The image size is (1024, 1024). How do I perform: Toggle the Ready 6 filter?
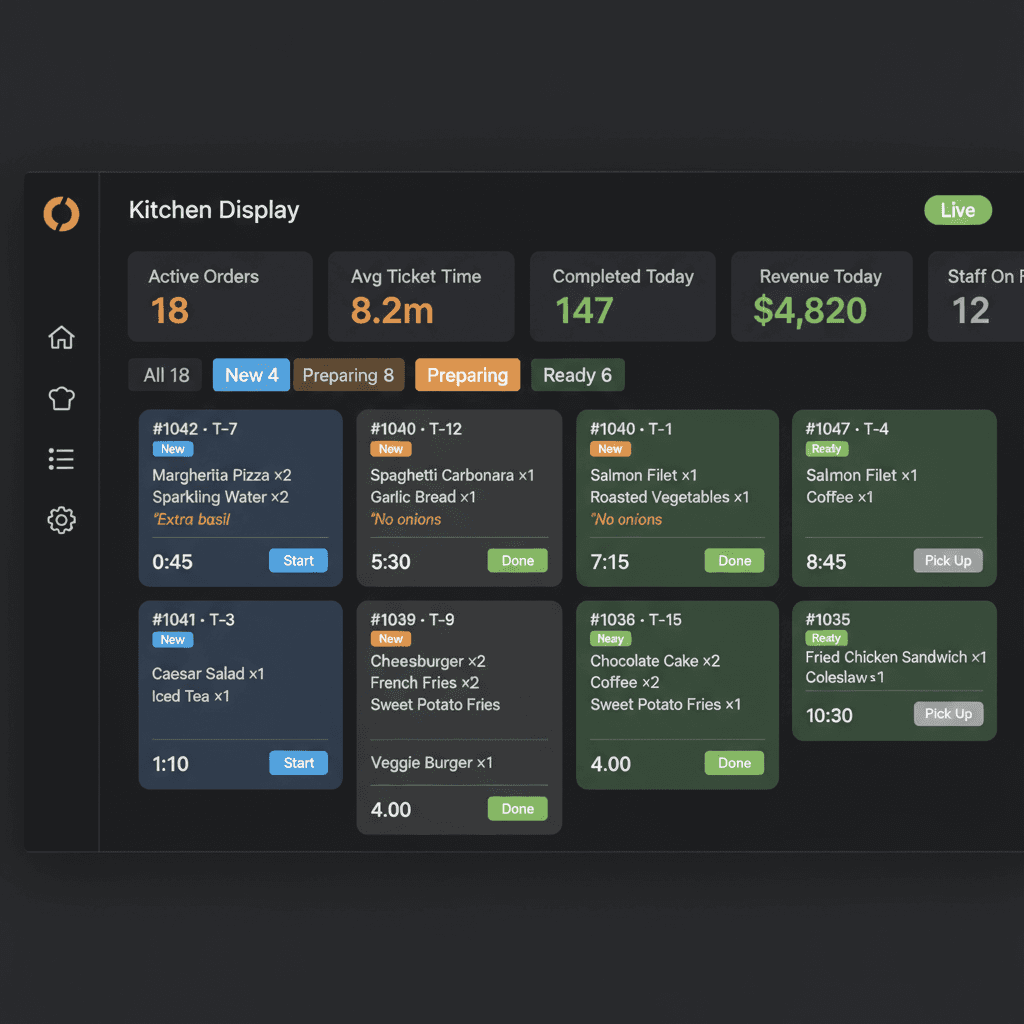coord(577,375)
